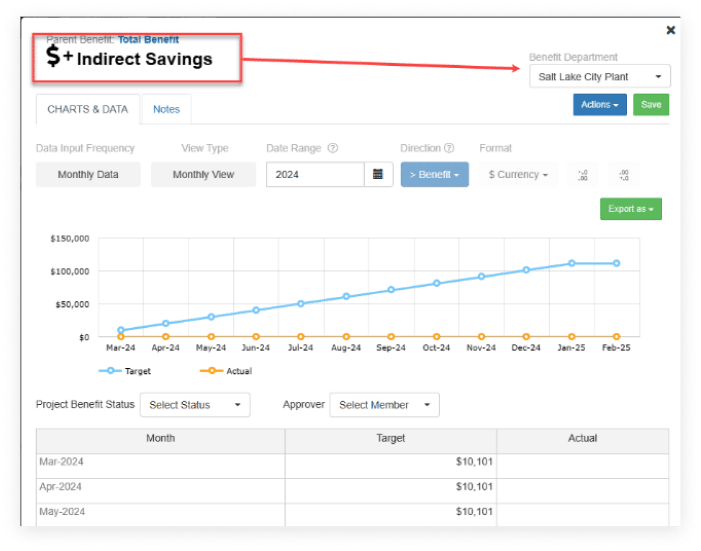The width and height of the screenshot is (701, 551).
Task: Click the May-2024 Target value cell
Action: pyautogui.click(x=391, y=515)
